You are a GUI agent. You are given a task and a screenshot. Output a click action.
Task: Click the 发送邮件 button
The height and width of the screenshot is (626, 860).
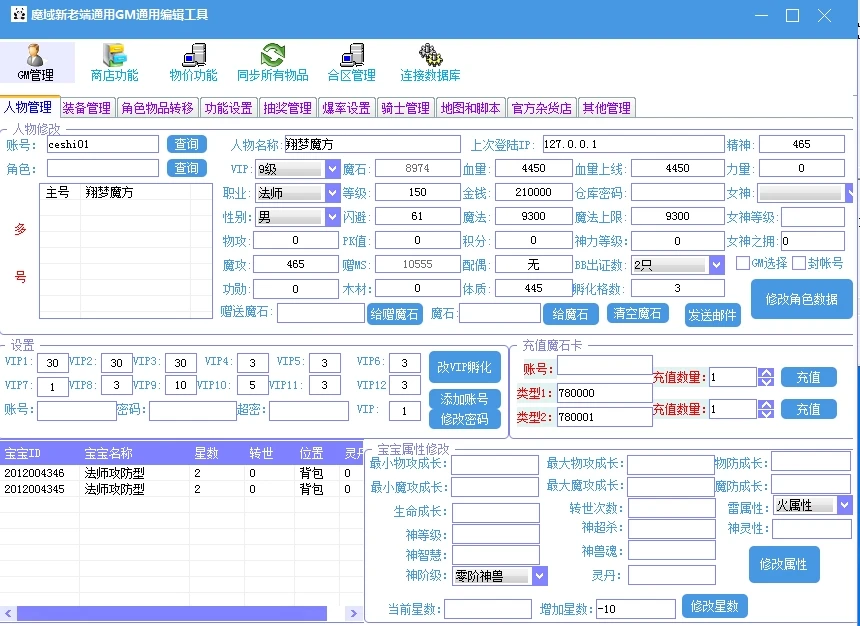712,315
